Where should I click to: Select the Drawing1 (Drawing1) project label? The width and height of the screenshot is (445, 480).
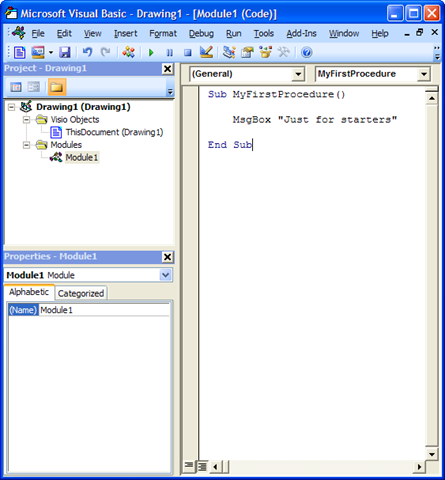coord(83,107)
